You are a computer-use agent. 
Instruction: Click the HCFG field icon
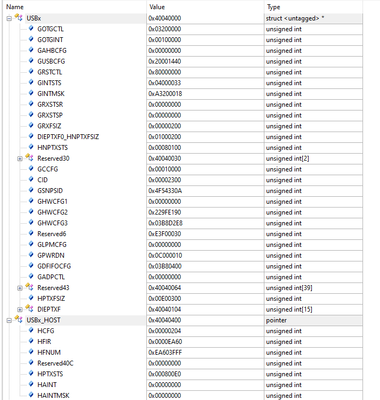click(x=31, y=330)
